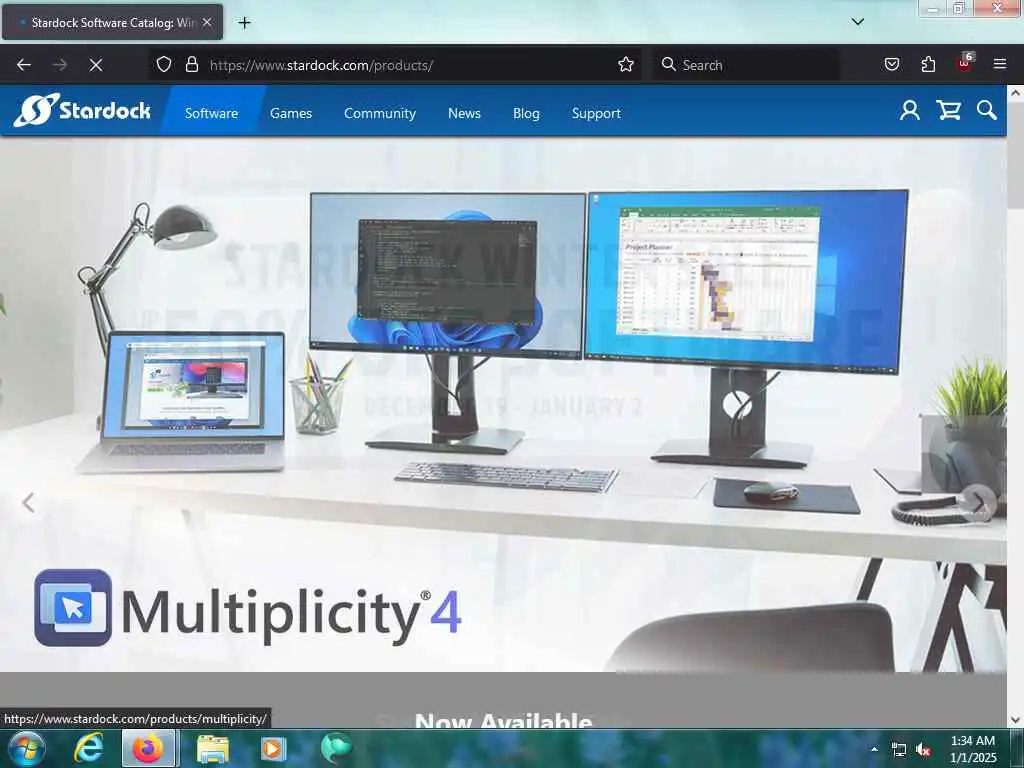1024x768 pixels.
Task: Click the site search magnifier icon
Action: [x=987, y=110]
